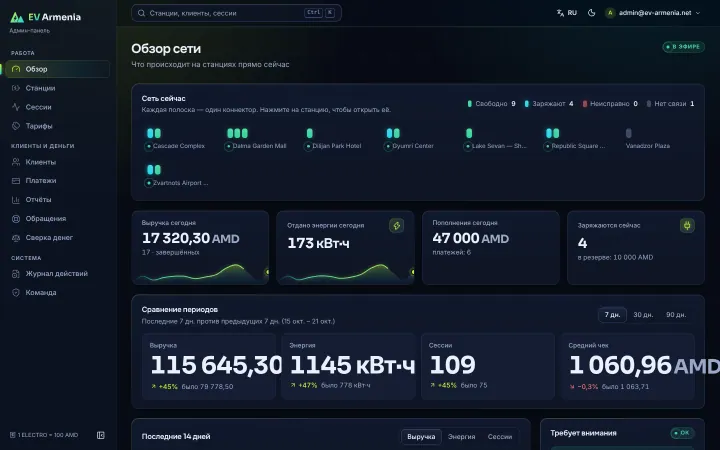Image resolution: width=720 pixels, height=450 pixels.
Task: Click Неисправно 0 legend item
Action: (610, 104)
